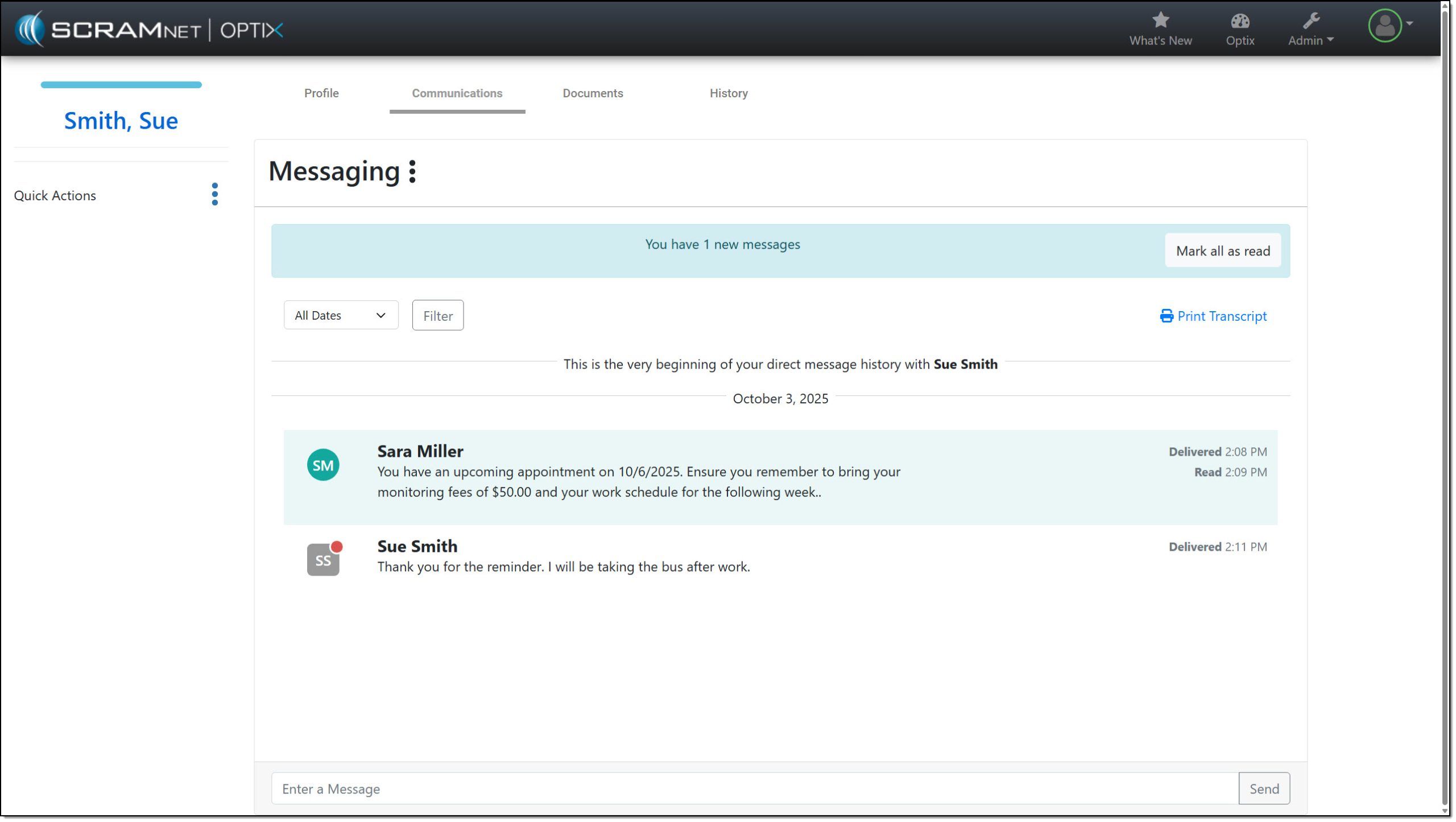
Task: Click the Sara Miller SM avatar
Action: click(323, 465)
